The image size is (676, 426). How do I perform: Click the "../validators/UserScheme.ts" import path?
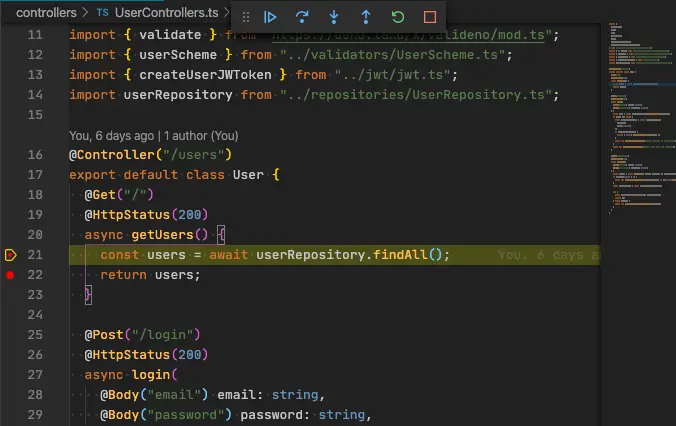point(392,55)
